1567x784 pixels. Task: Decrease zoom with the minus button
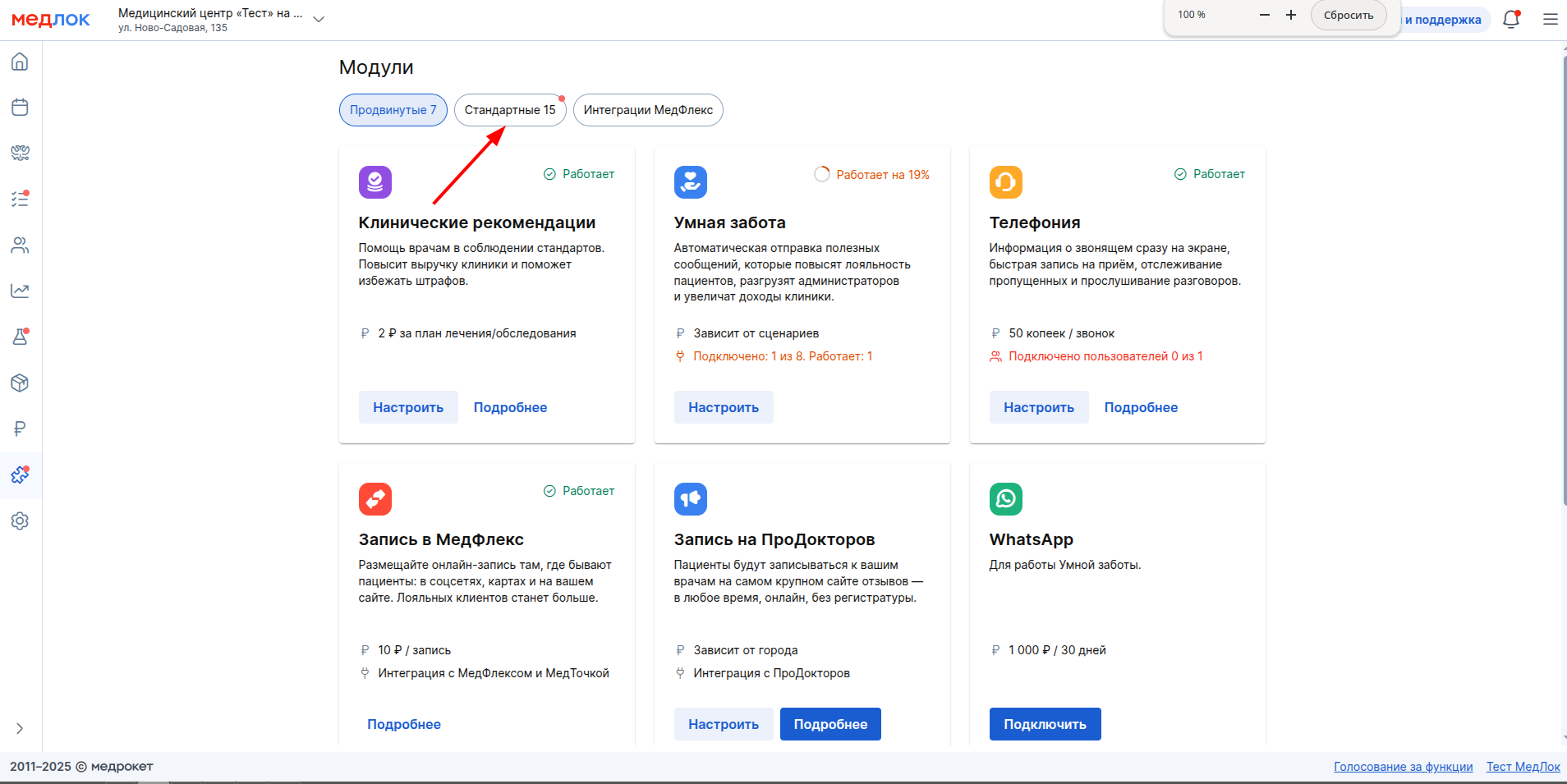click(x=1265, y=15)
